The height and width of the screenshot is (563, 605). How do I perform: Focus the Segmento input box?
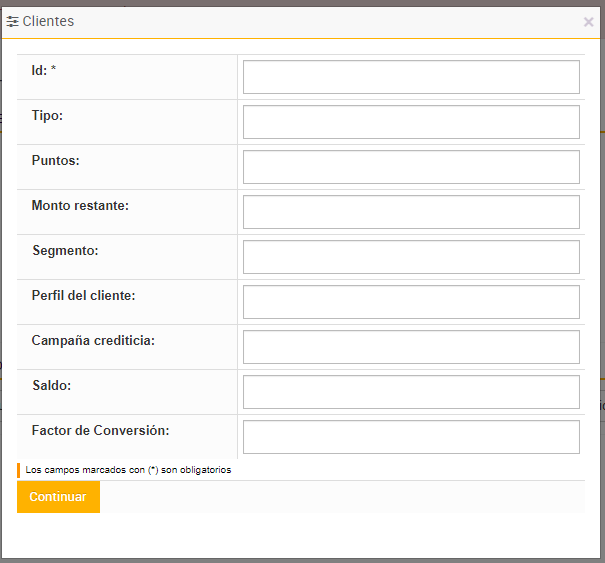point(411,257)
